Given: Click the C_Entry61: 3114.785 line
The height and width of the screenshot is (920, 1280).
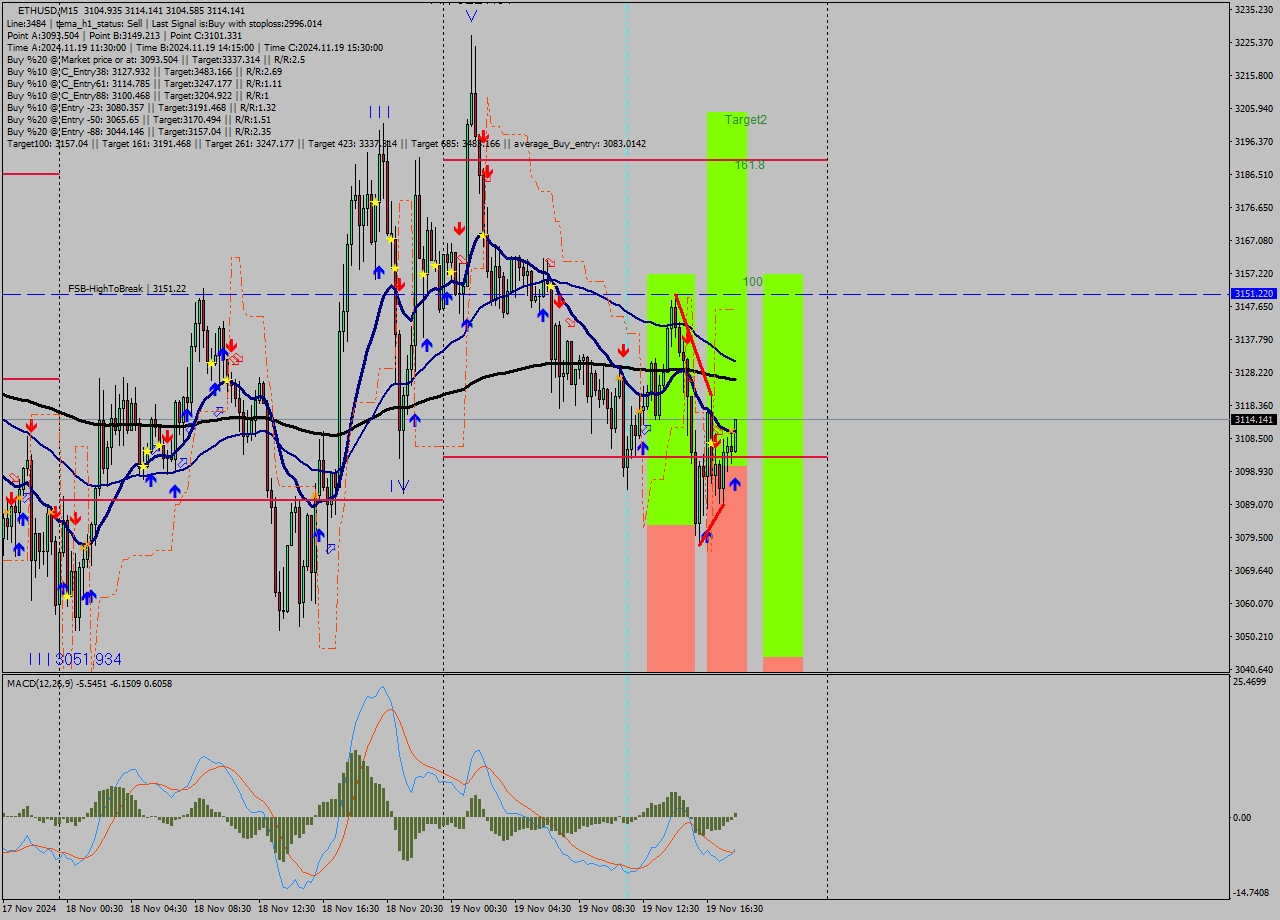Looking at the screenshot, I should pyautogui.click(x=144, y=83).
